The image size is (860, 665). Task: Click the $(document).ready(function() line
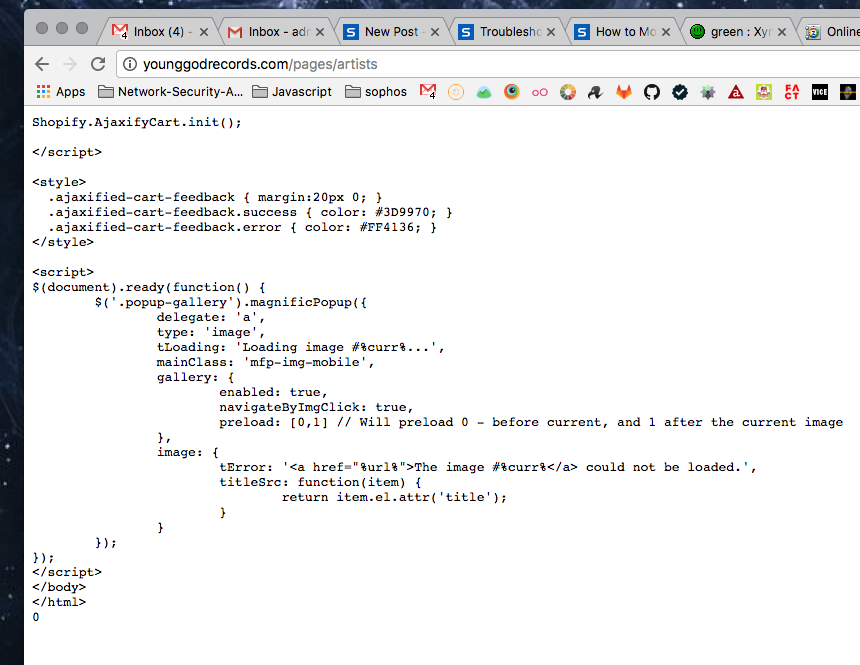(149, 287)
